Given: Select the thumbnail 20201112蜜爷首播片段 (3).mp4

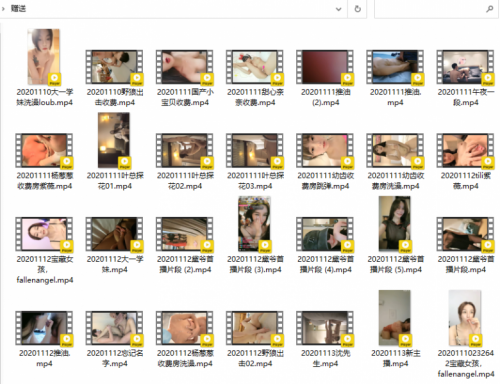Looking at the screenshot, I should coord(255,224).
